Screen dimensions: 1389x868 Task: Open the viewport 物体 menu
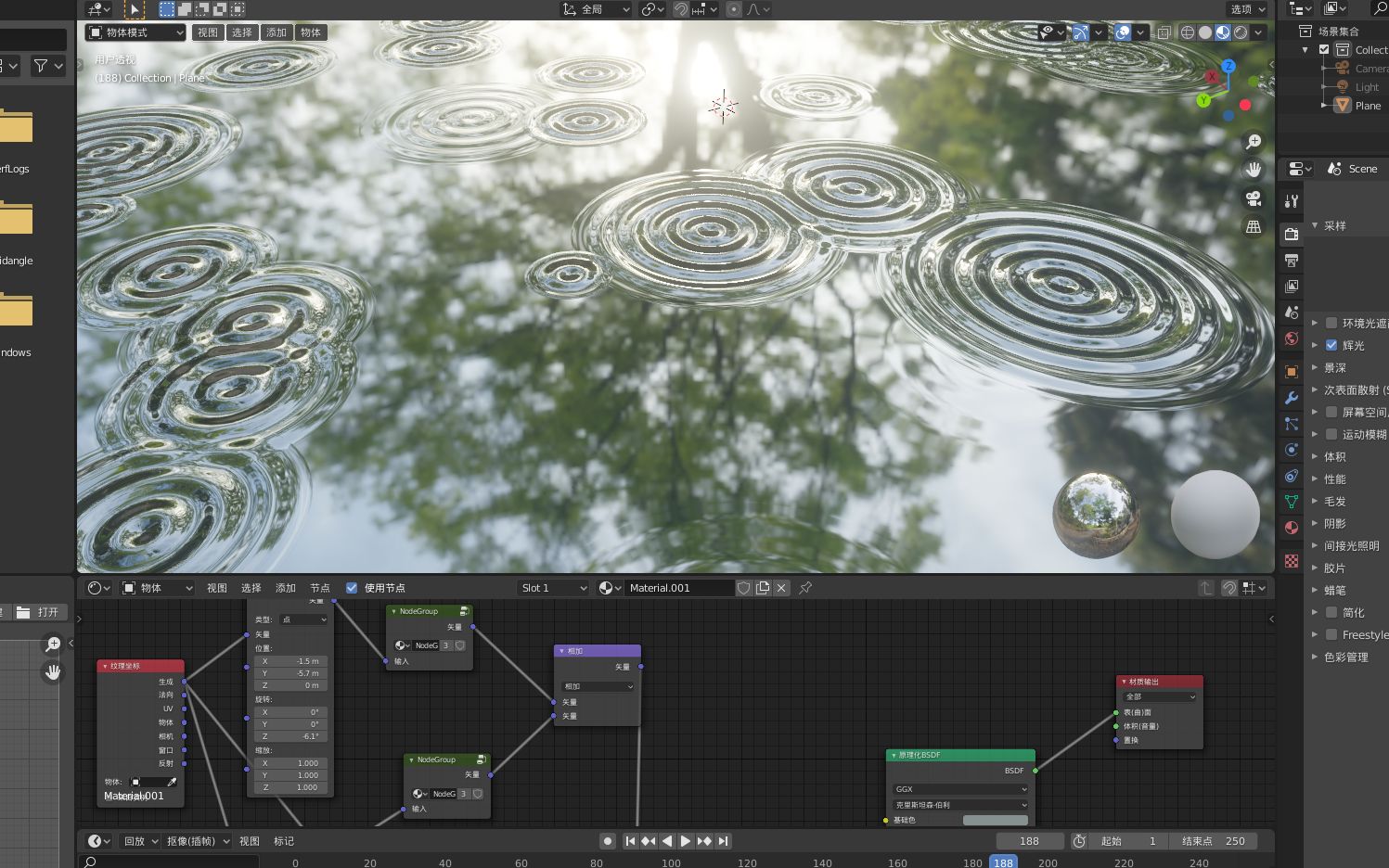tap(311, 32)
